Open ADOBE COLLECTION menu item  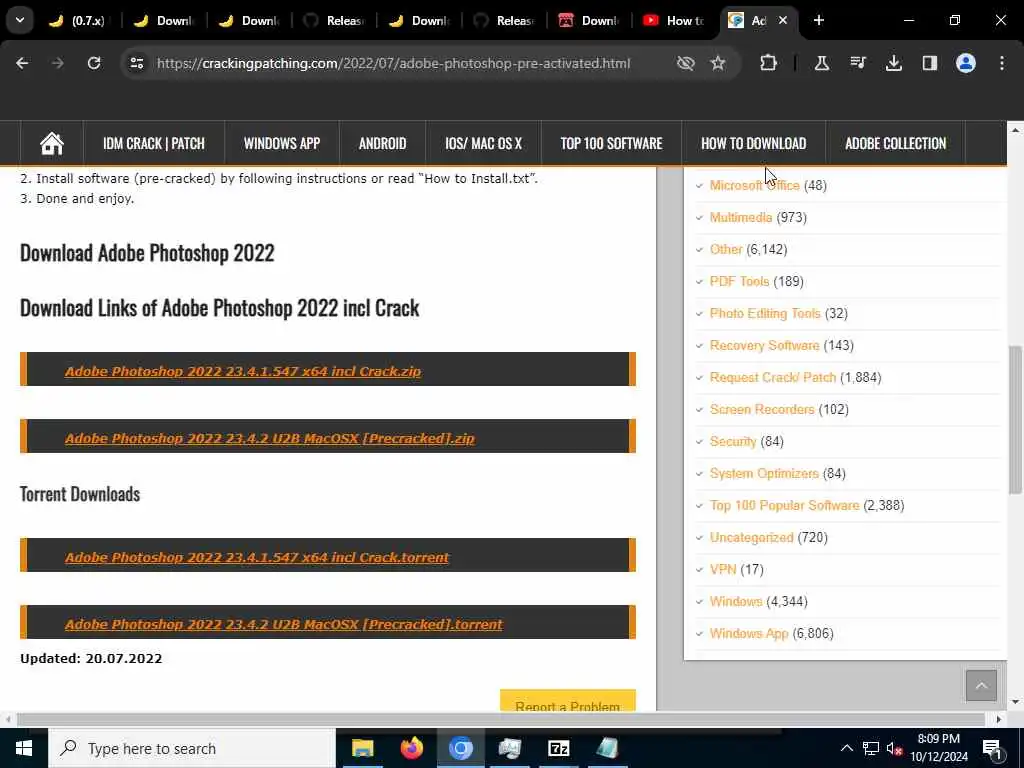point(895,143)
